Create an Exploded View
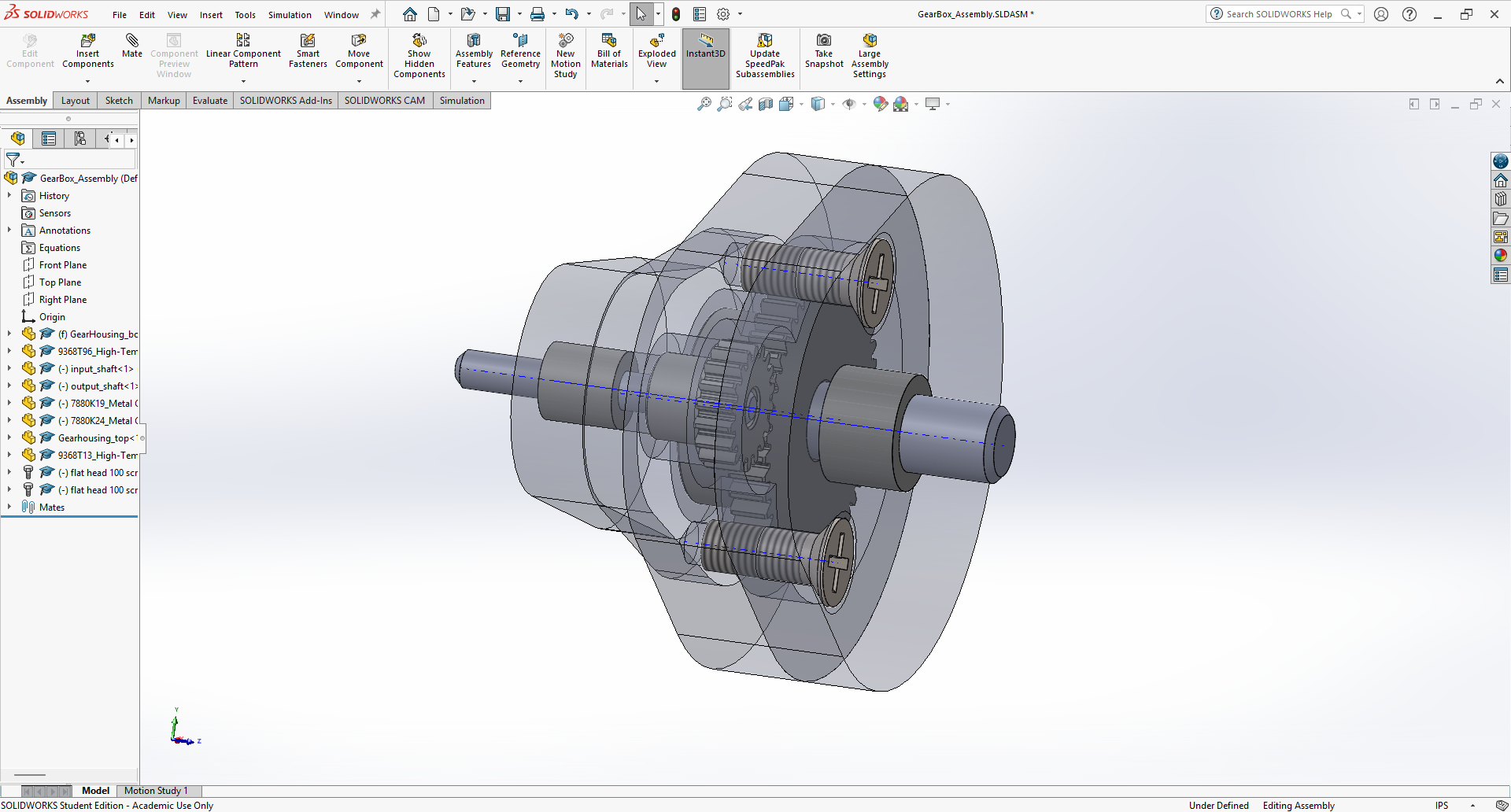Image resolution: width=1511 pixels, height=812 pixels. (656, 51)
